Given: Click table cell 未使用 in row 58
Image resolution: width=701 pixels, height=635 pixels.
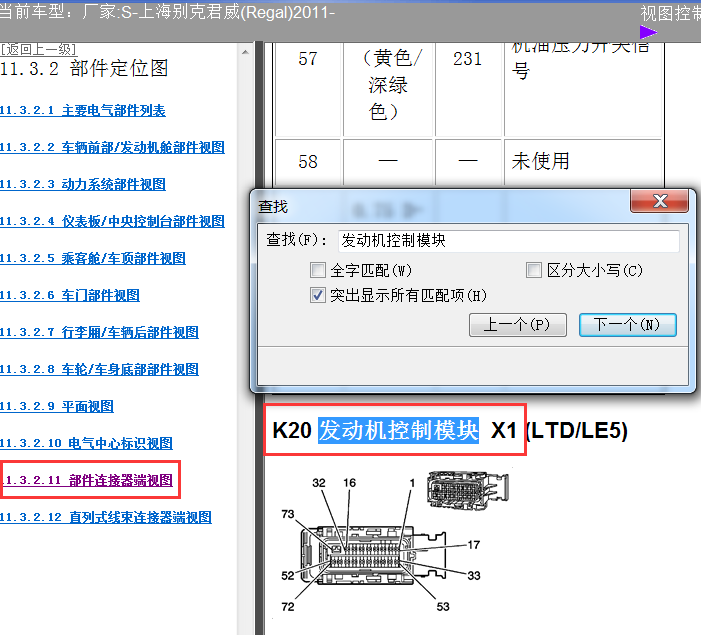Looking at the screenshot, I should (540, 161).
